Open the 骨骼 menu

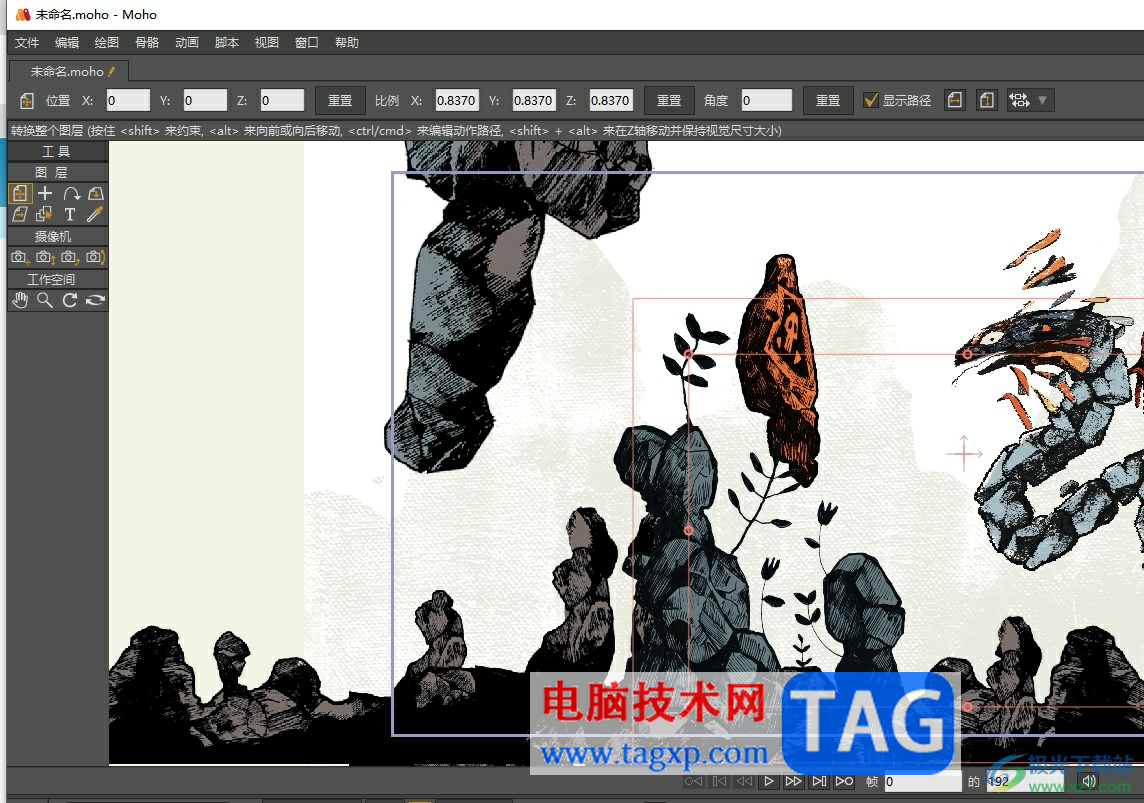click(147, 42)
